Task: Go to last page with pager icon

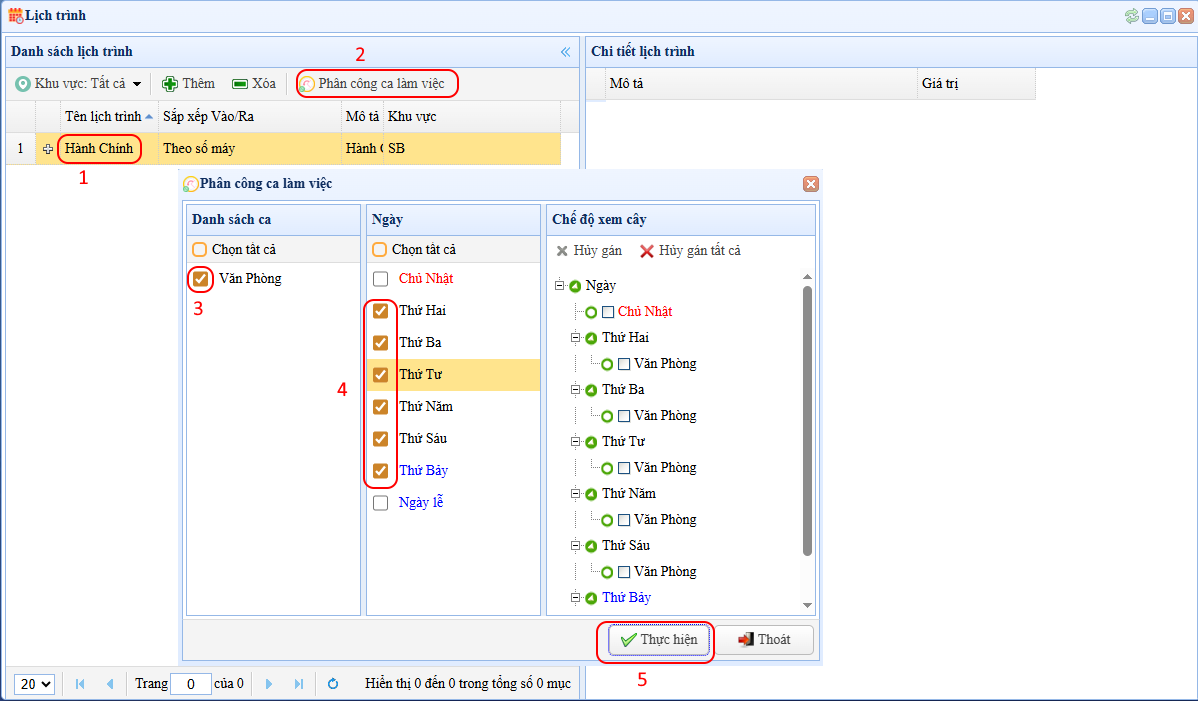Action: click(x=299, y=683)
